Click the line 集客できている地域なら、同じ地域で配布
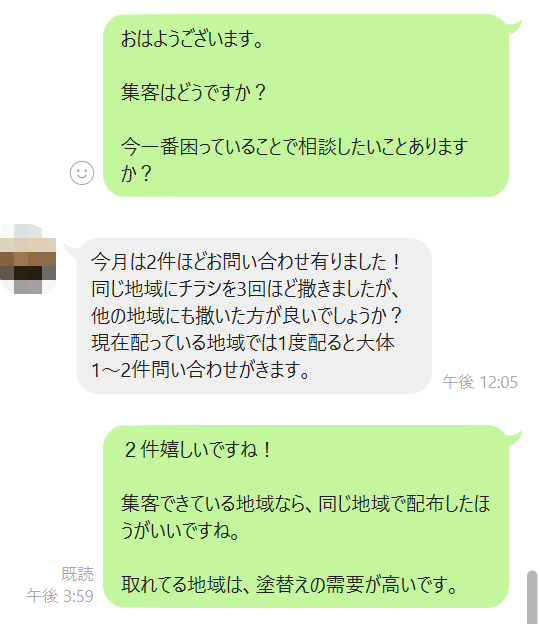 click(305, 503)
